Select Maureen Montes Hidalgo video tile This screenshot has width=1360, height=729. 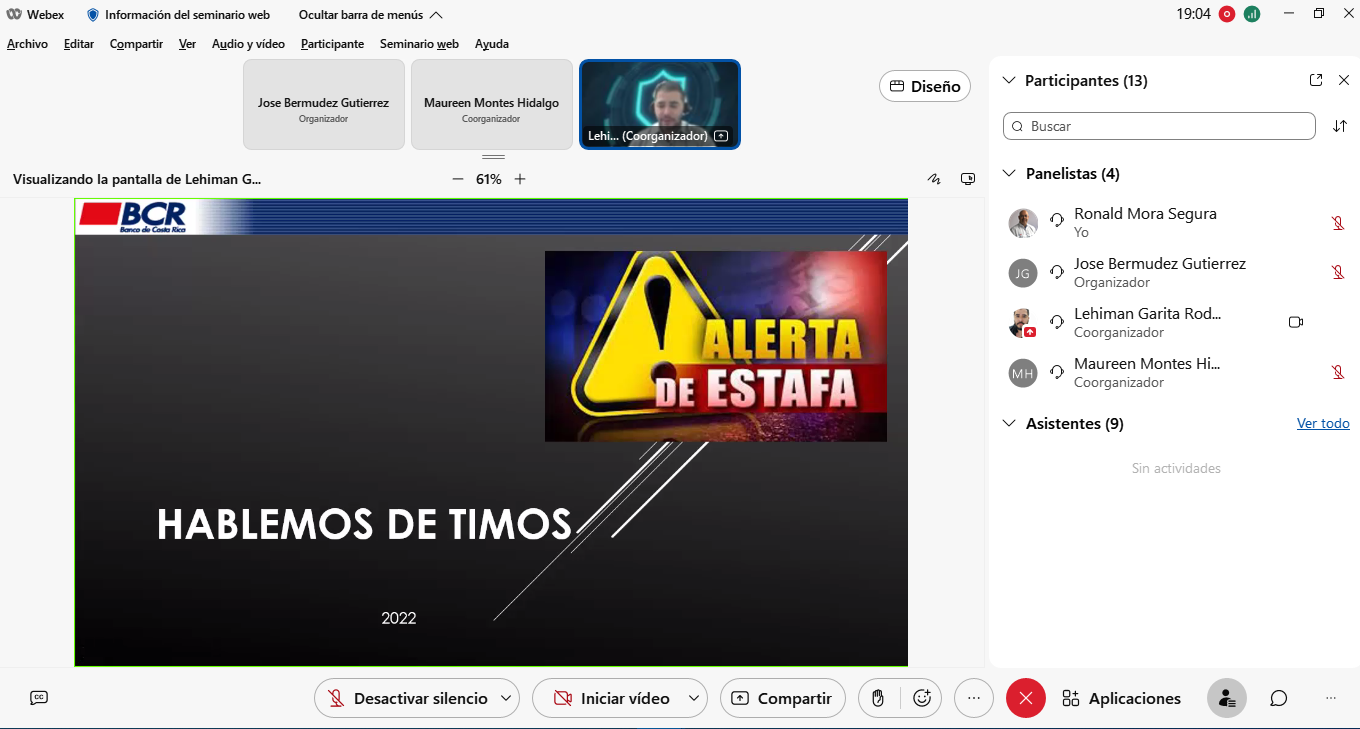pyautogui.click(x=492, y=105)
